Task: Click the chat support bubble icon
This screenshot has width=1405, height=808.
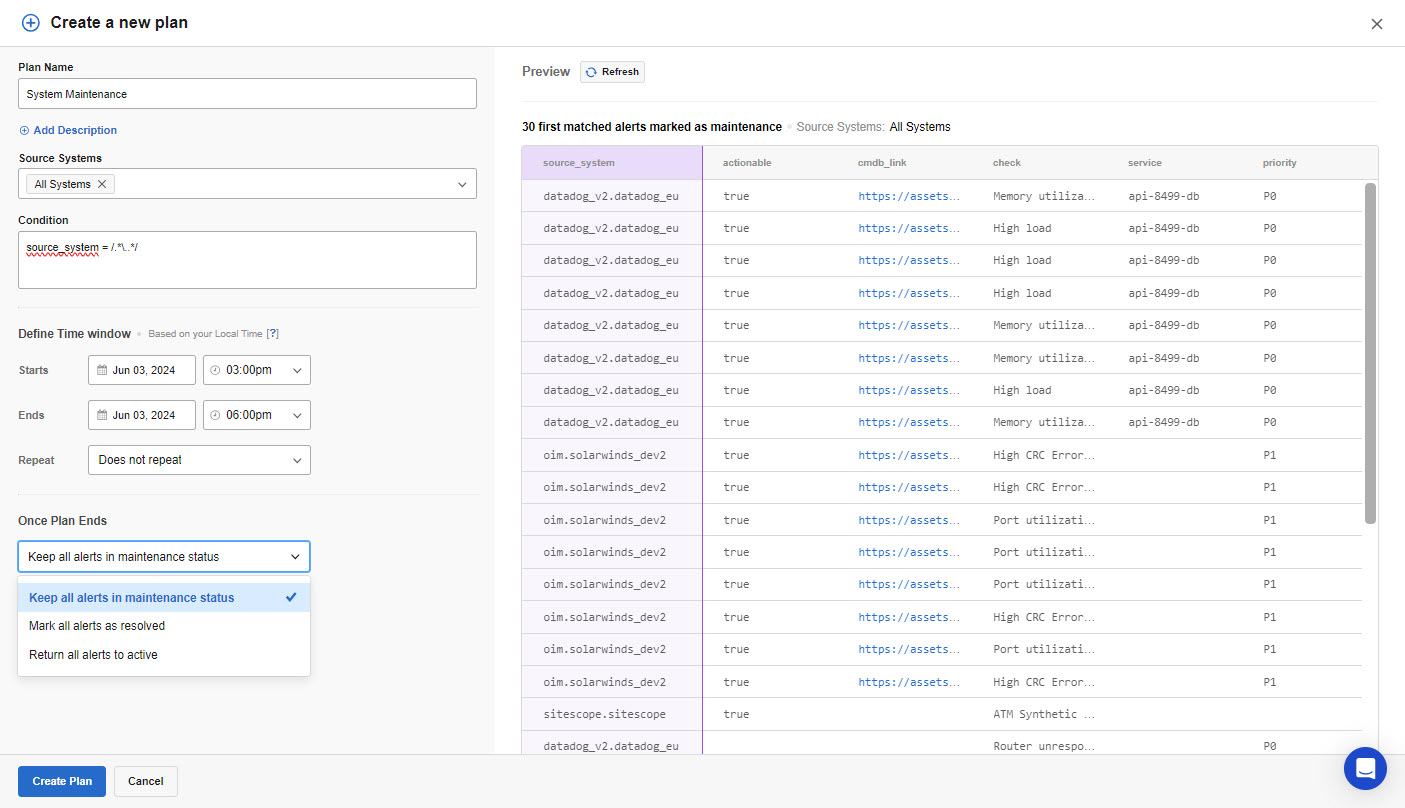Action: point(1365,768)
